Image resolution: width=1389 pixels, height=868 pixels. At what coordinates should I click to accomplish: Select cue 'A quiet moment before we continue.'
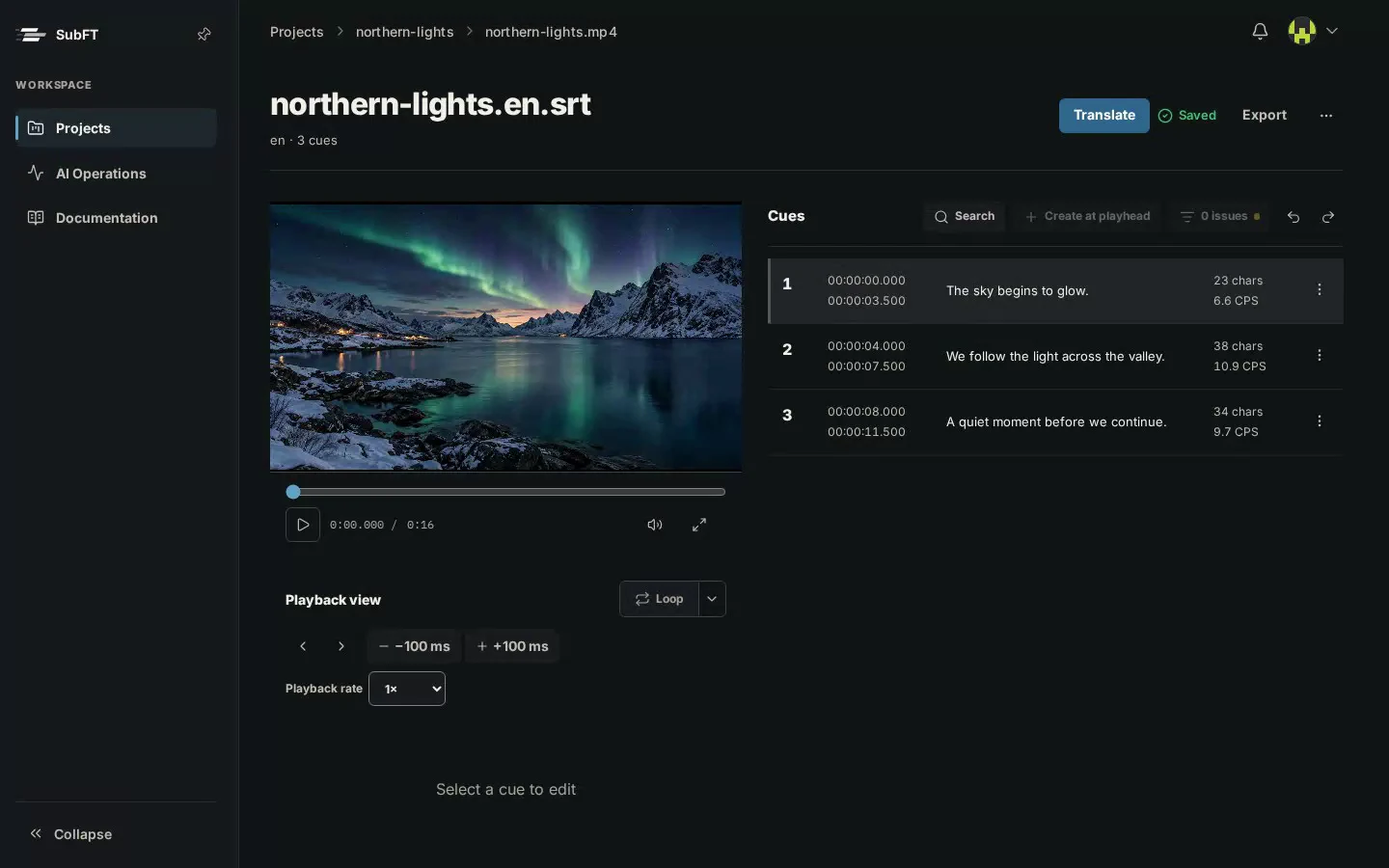click(x=1055, y=422)
